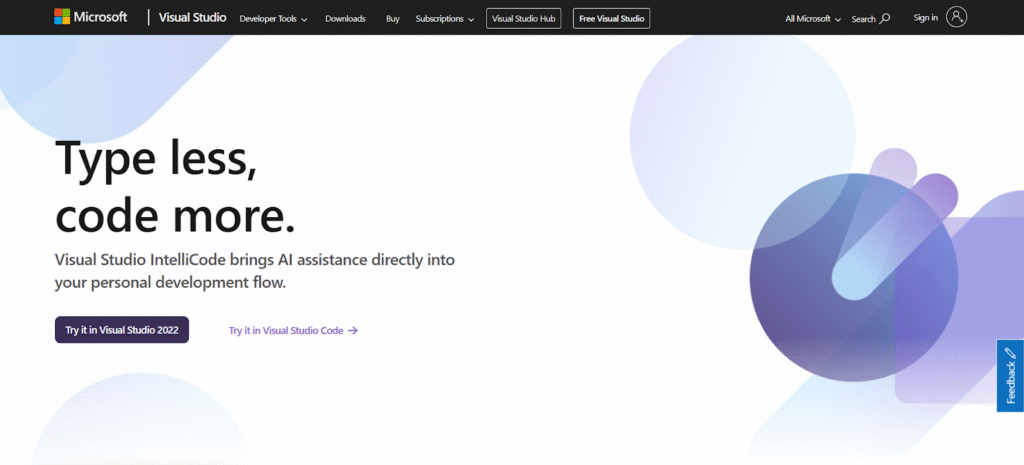
Task: Click the chevron next to Subscriptions
Action: [x=471, y=19]
